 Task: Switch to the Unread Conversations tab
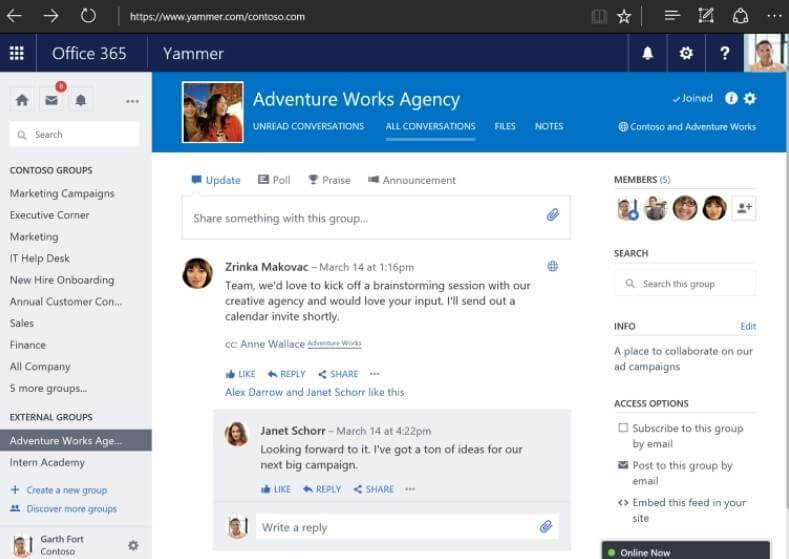[308, 126]
